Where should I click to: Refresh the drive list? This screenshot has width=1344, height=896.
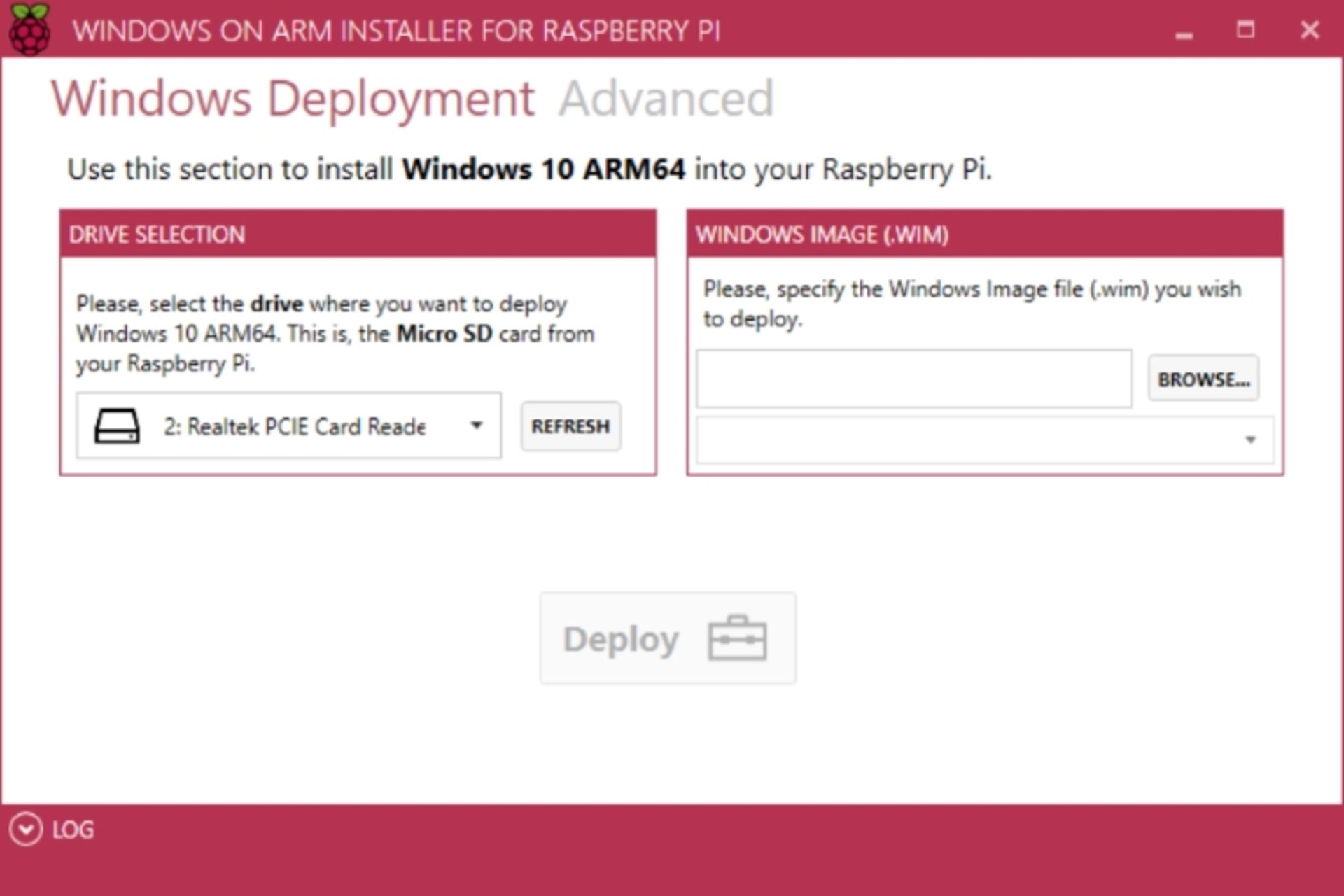pos(570,426)
